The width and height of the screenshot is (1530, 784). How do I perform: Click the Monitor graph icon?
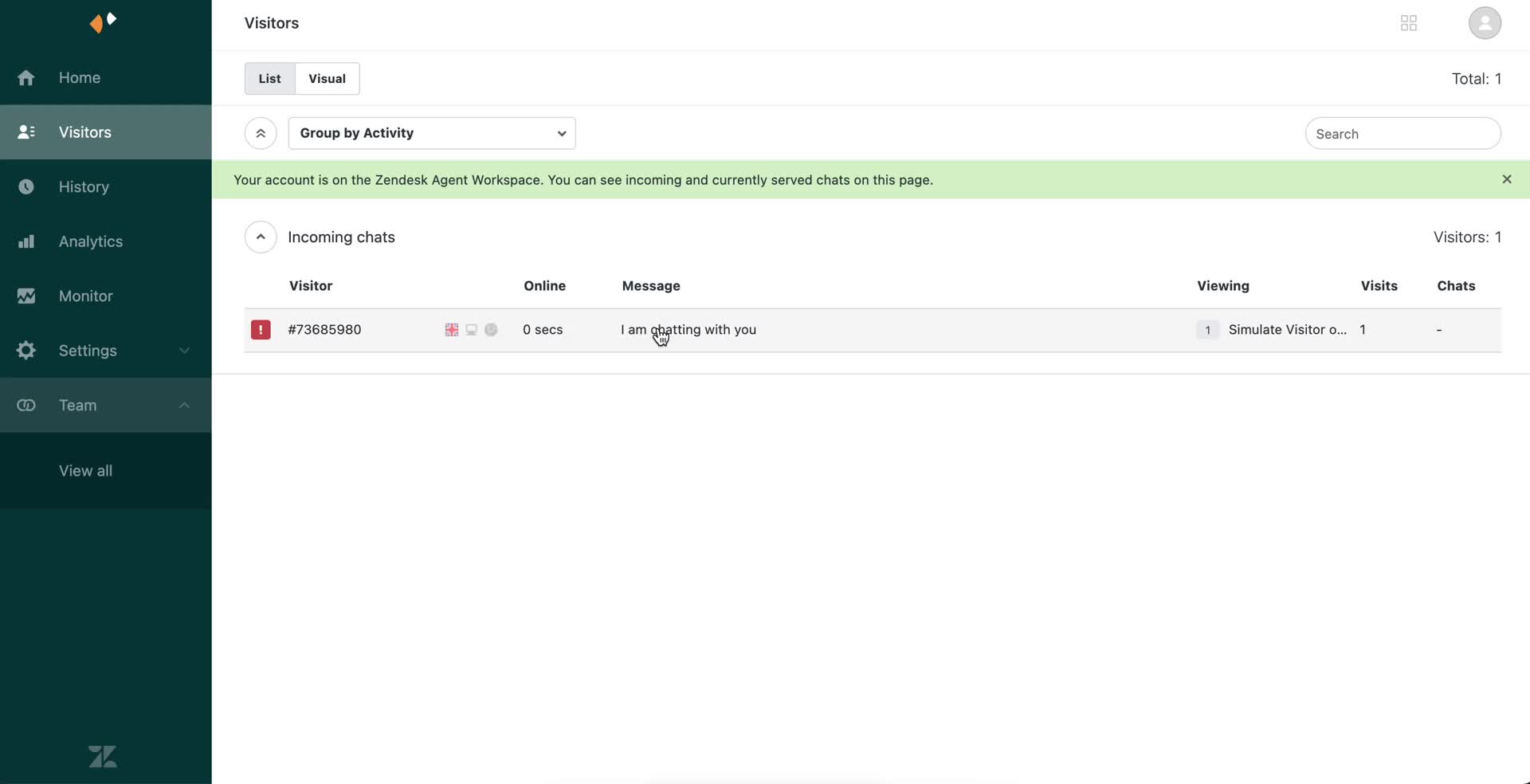pos(26,296)
